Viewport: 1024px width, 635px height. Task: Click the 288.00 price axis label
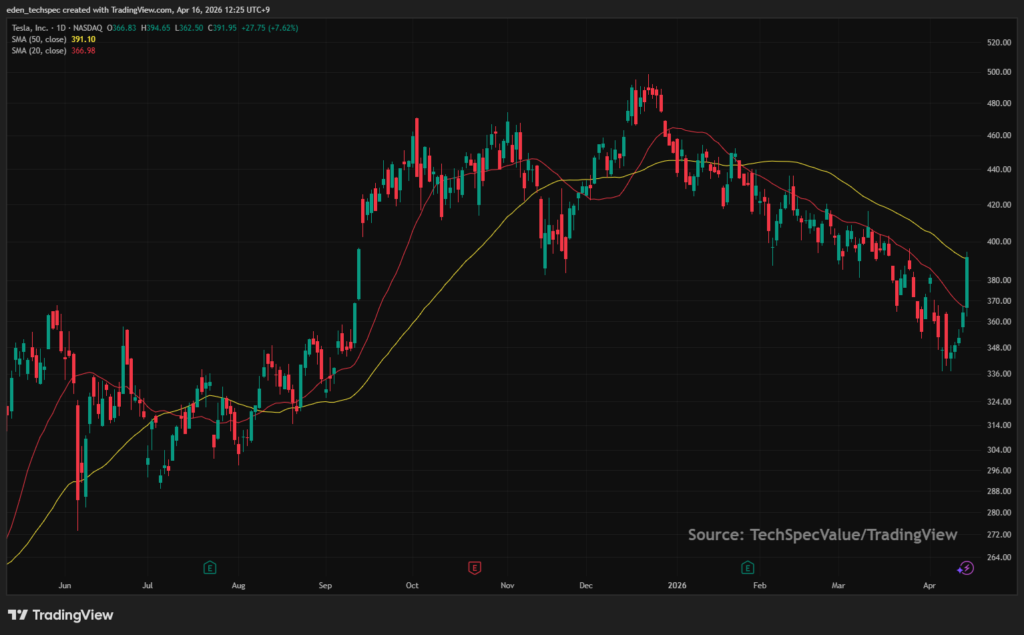click(999, 491)
